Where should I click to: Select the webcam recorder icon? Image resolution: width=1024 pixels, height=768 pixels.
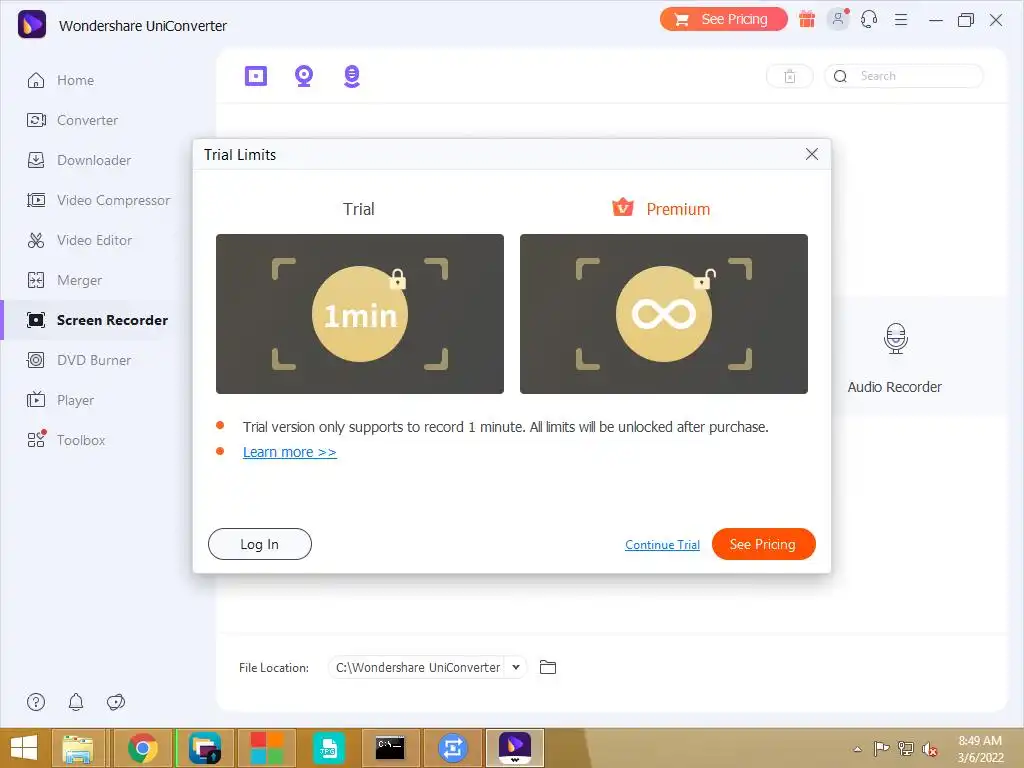tap(304, 76)
